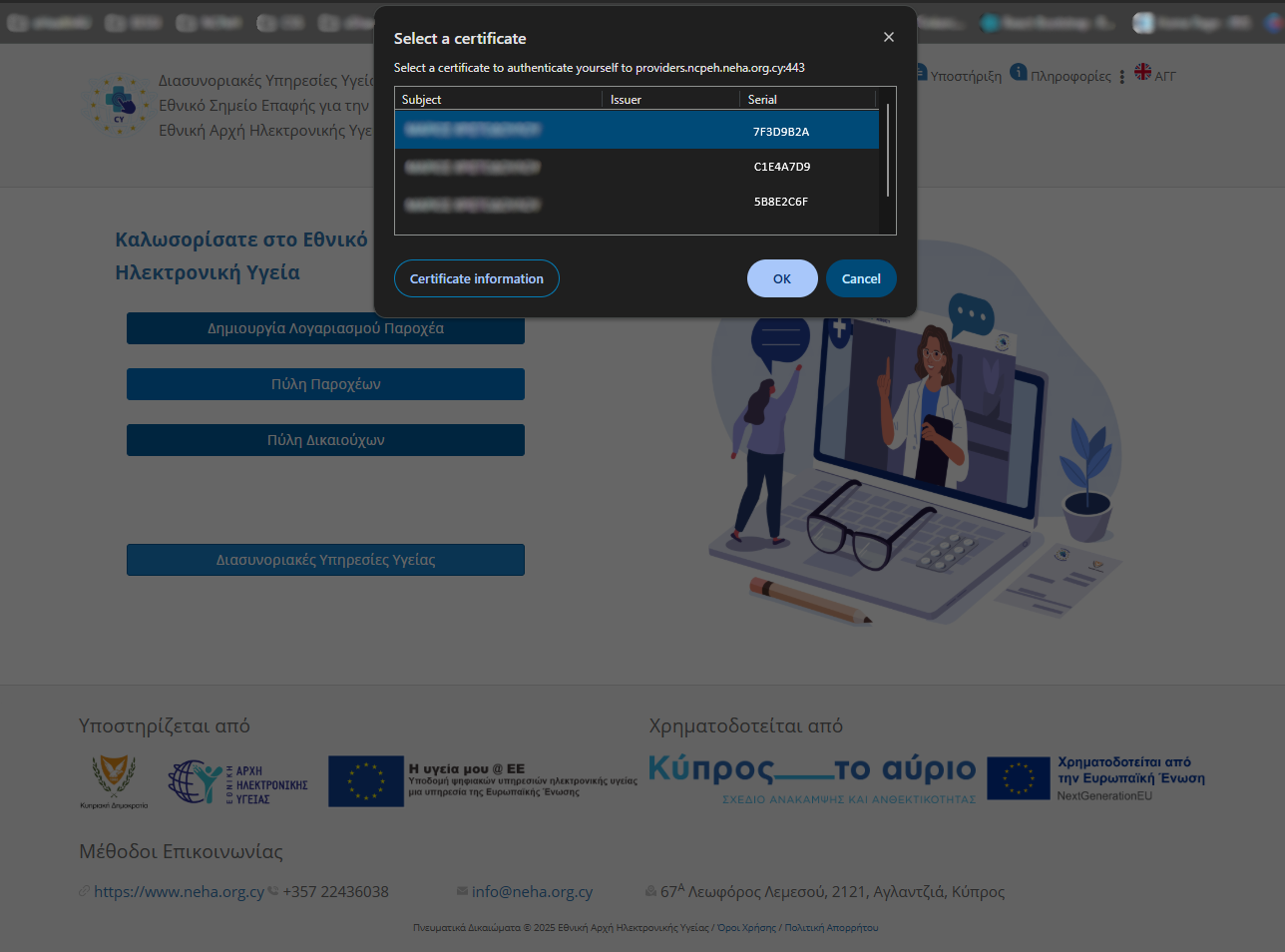Select certificate with serial 7F3D9B2A
Image resolution: width=1285 pixels, height=952 pixels.
(637, 131)
